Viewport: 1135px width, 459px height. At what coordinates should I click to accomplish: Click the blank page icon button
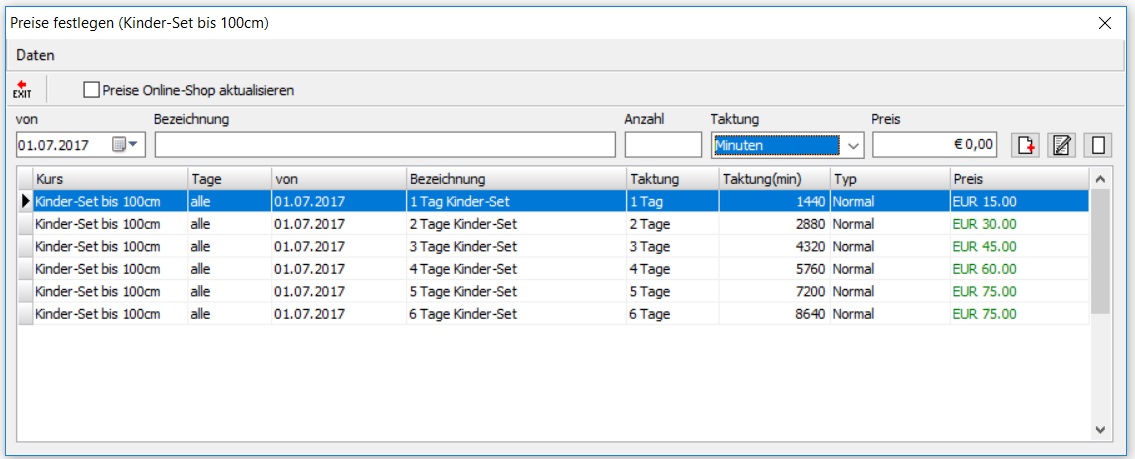(x=1098, y=146)
